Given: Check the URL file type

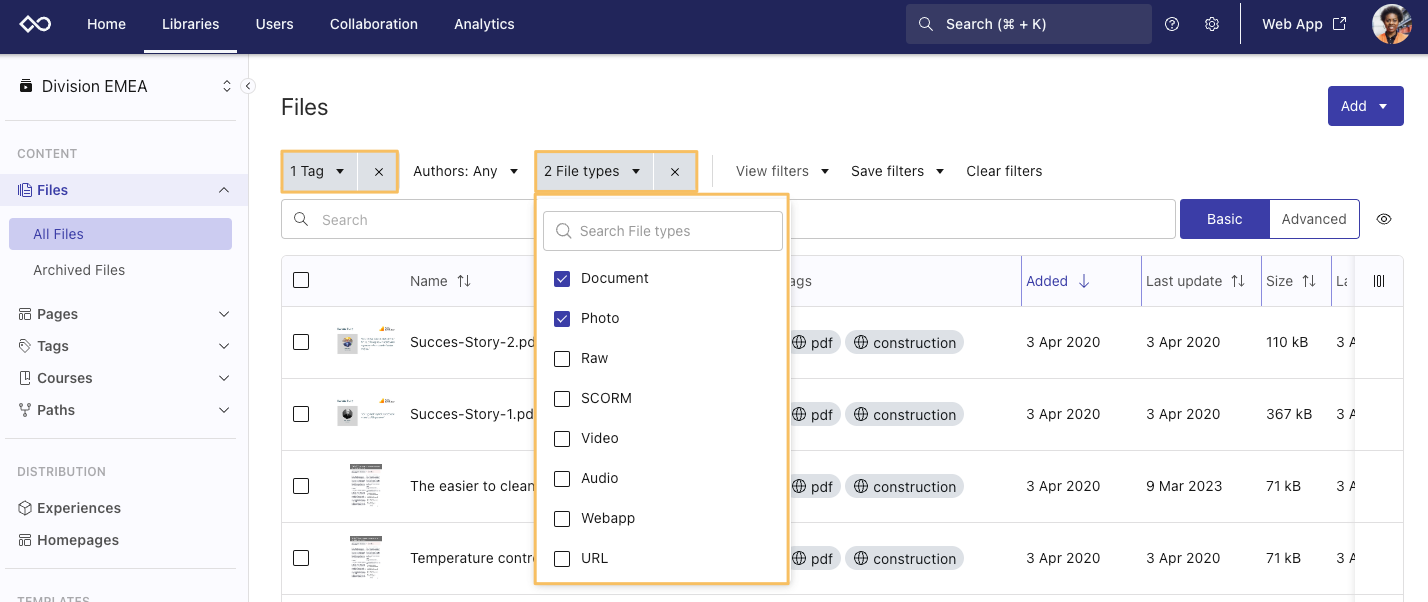Looking at the screenshot, I should (562, 558).
